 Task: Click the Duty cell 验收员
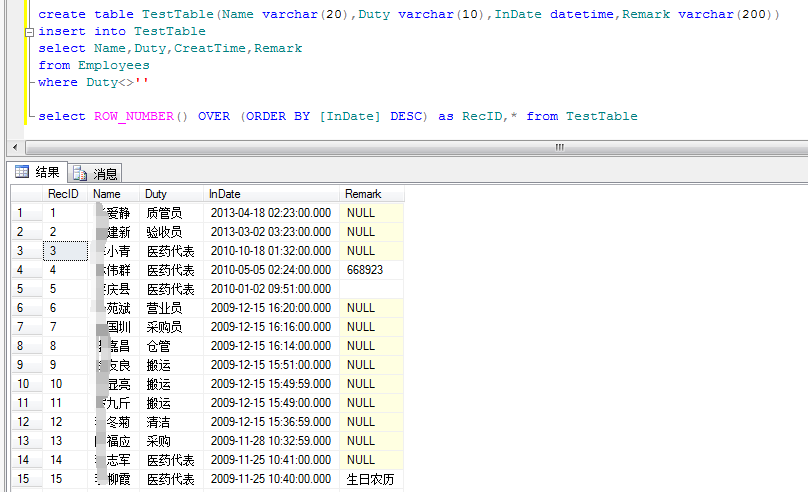coord(171,232)
